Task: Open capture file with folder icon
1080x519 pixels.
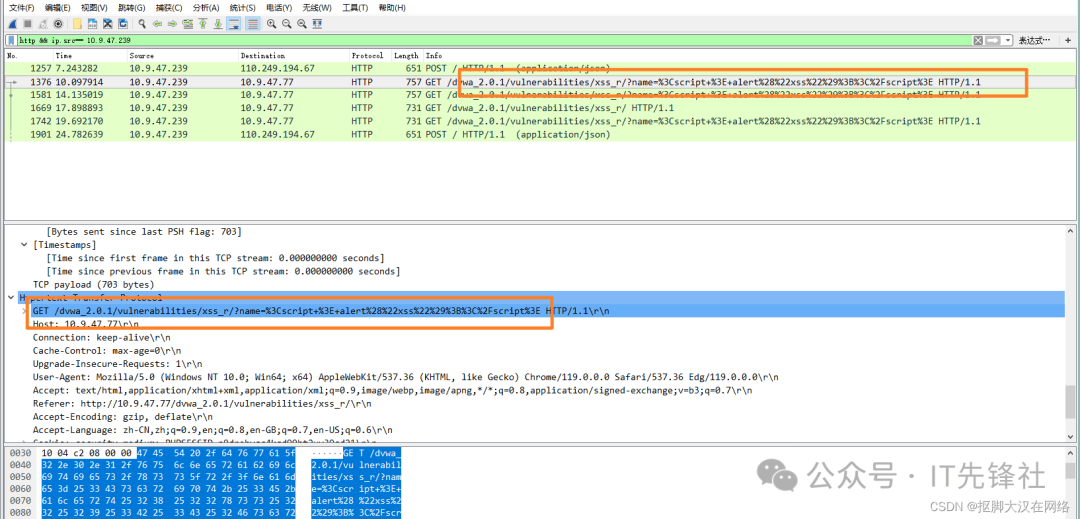Action: [79, 23]
